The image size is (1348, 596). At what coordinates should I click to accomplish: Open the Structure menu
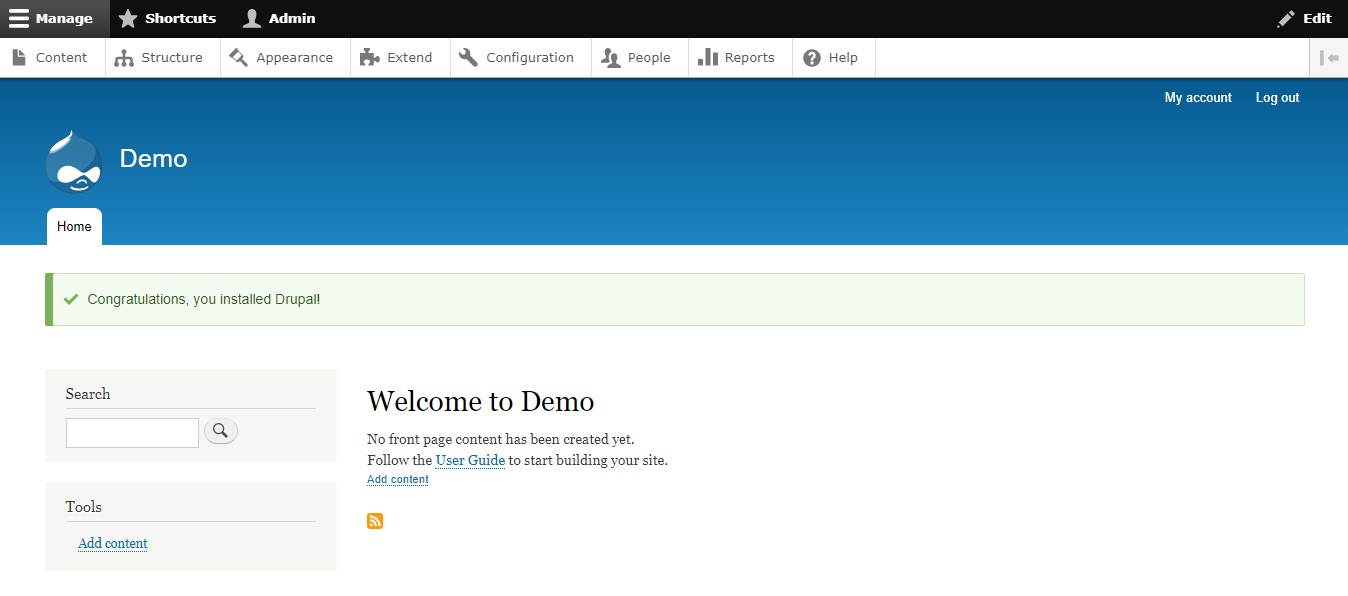[x=159, y=58]
